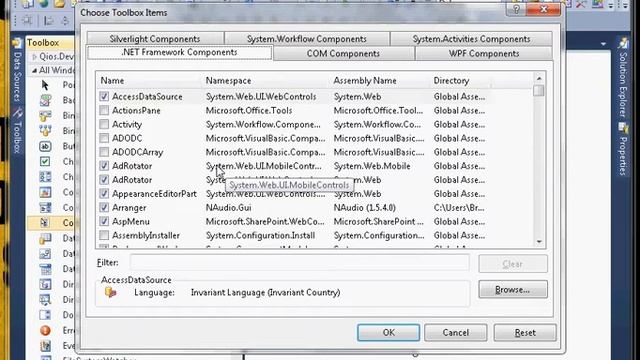640x360 pixels.
Task: Click into the Filter text field
Action: coord(300,262)
